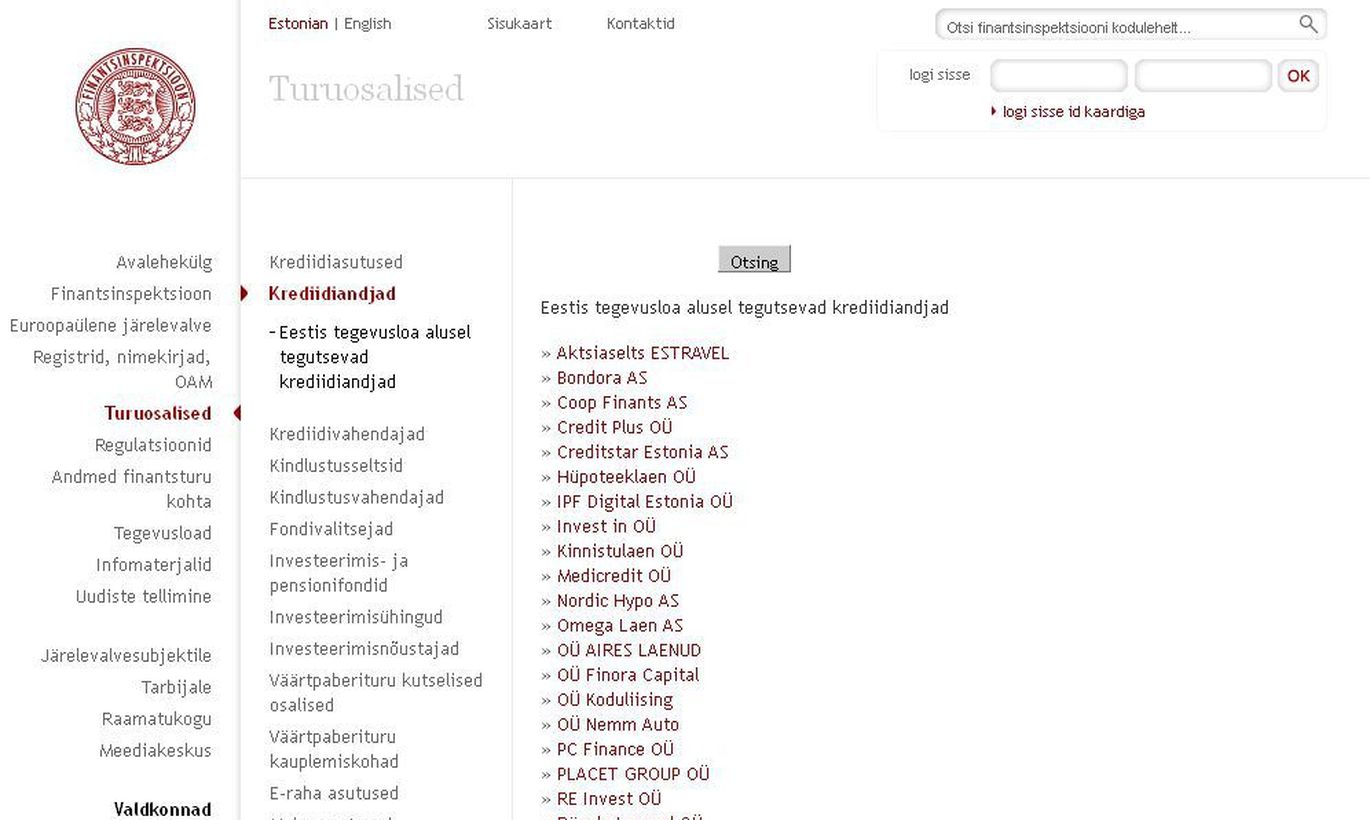Open Kinnistulaen OÜ entry
1370x820 pixels.
620,551
